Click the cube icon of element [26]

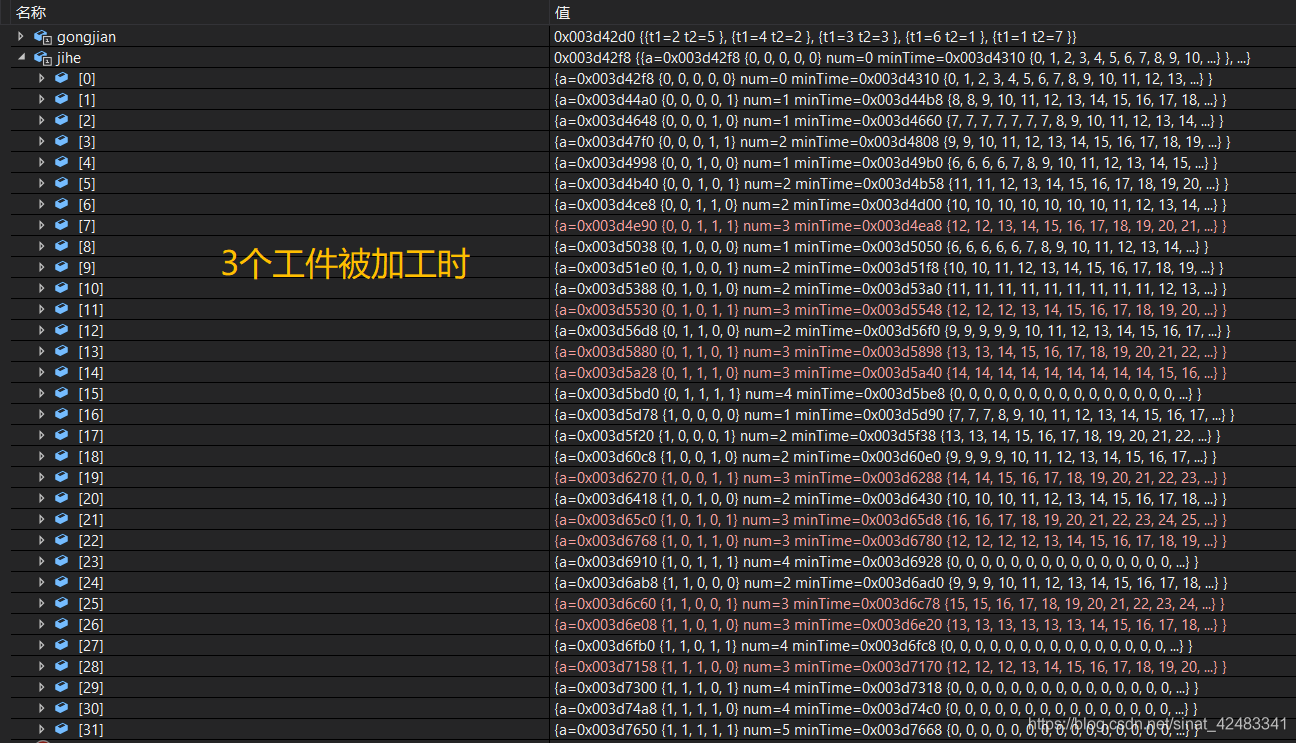pyautogui.click(x=62, y=624)
